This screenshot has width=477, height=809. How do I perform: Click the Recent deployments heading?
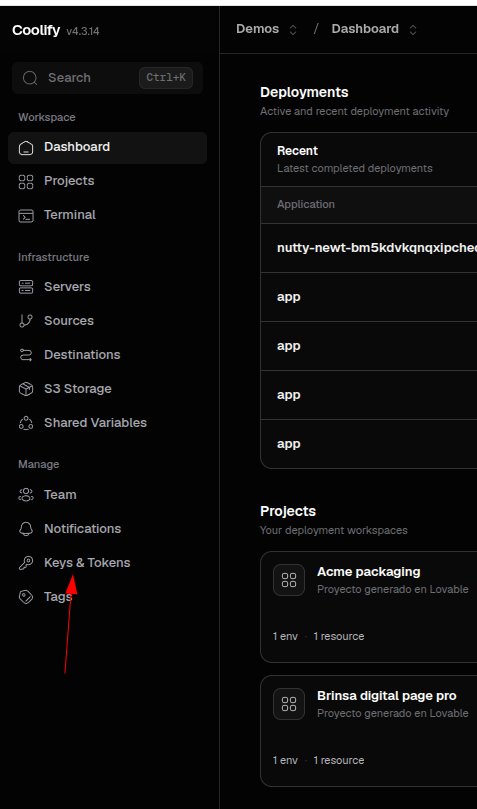coord(297,151)
